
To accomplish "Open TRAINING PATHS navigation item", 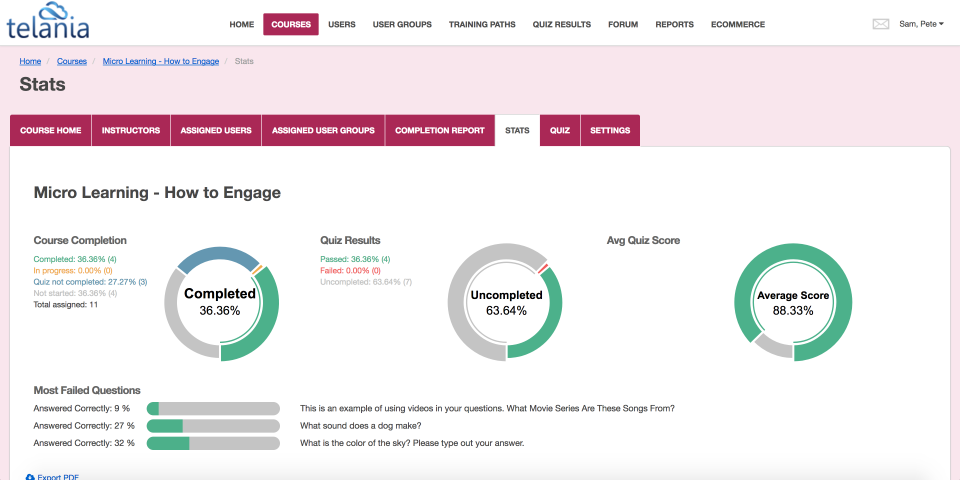I will click(x=482, y=24).
